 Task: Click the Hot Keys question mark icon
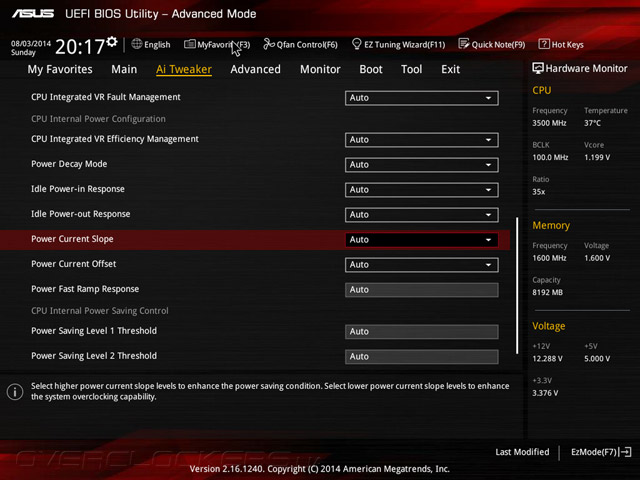[x=544, y=44]
